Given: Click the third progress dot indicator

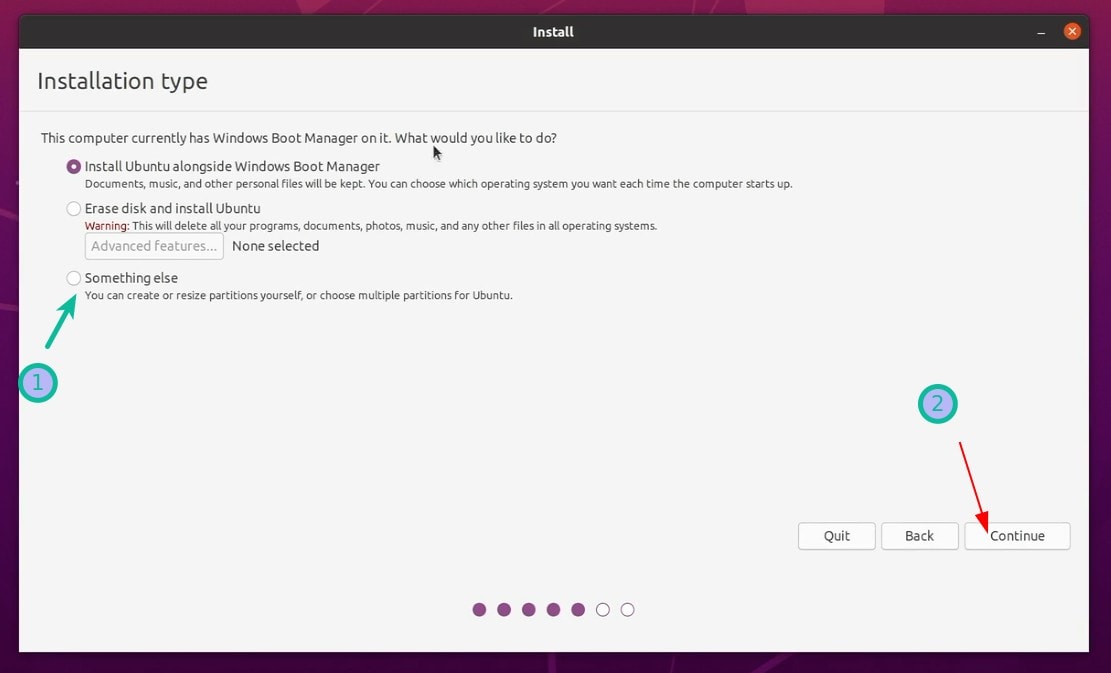Looking at the screenshot, I should click(x=529, y=609).
